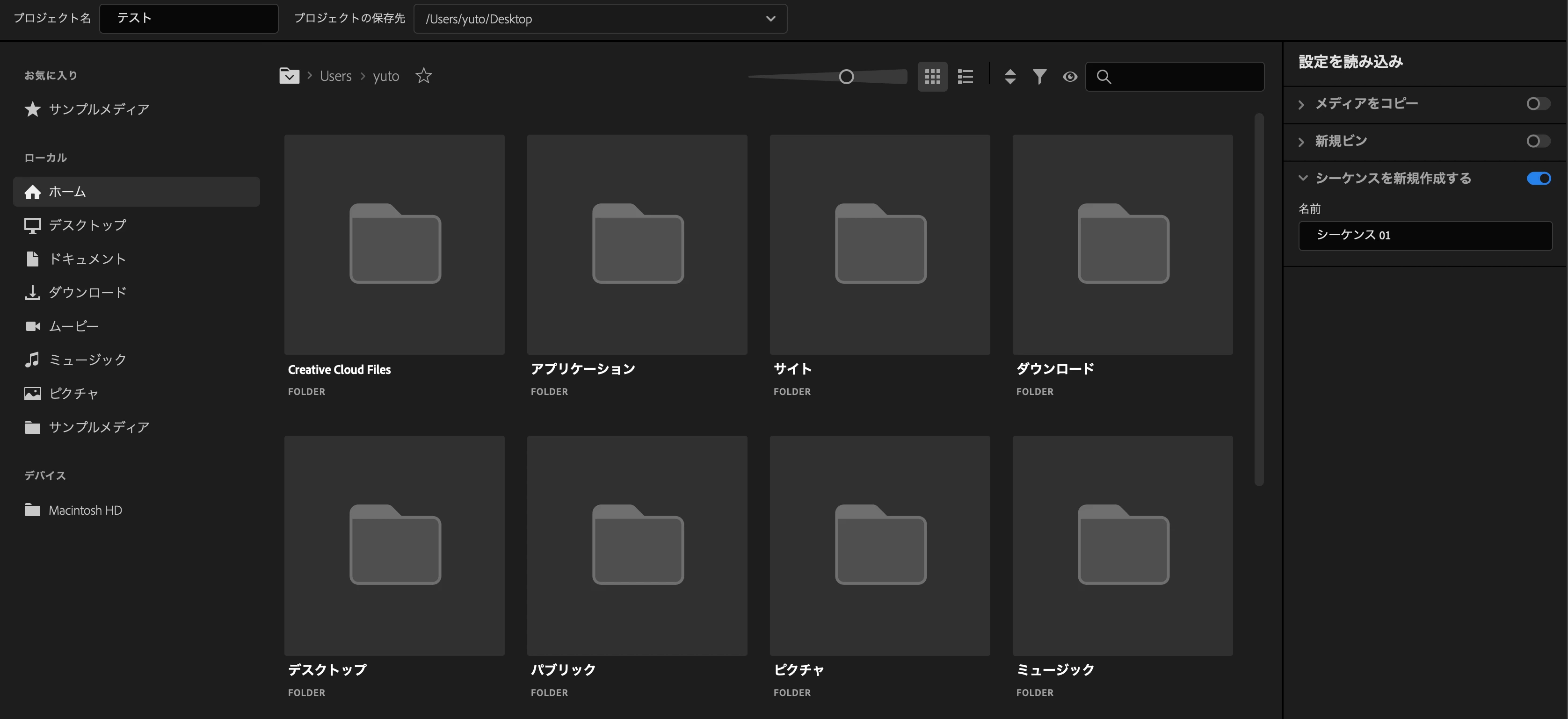Toggle the eye visibility filter icon

(x=1069, y=77)
